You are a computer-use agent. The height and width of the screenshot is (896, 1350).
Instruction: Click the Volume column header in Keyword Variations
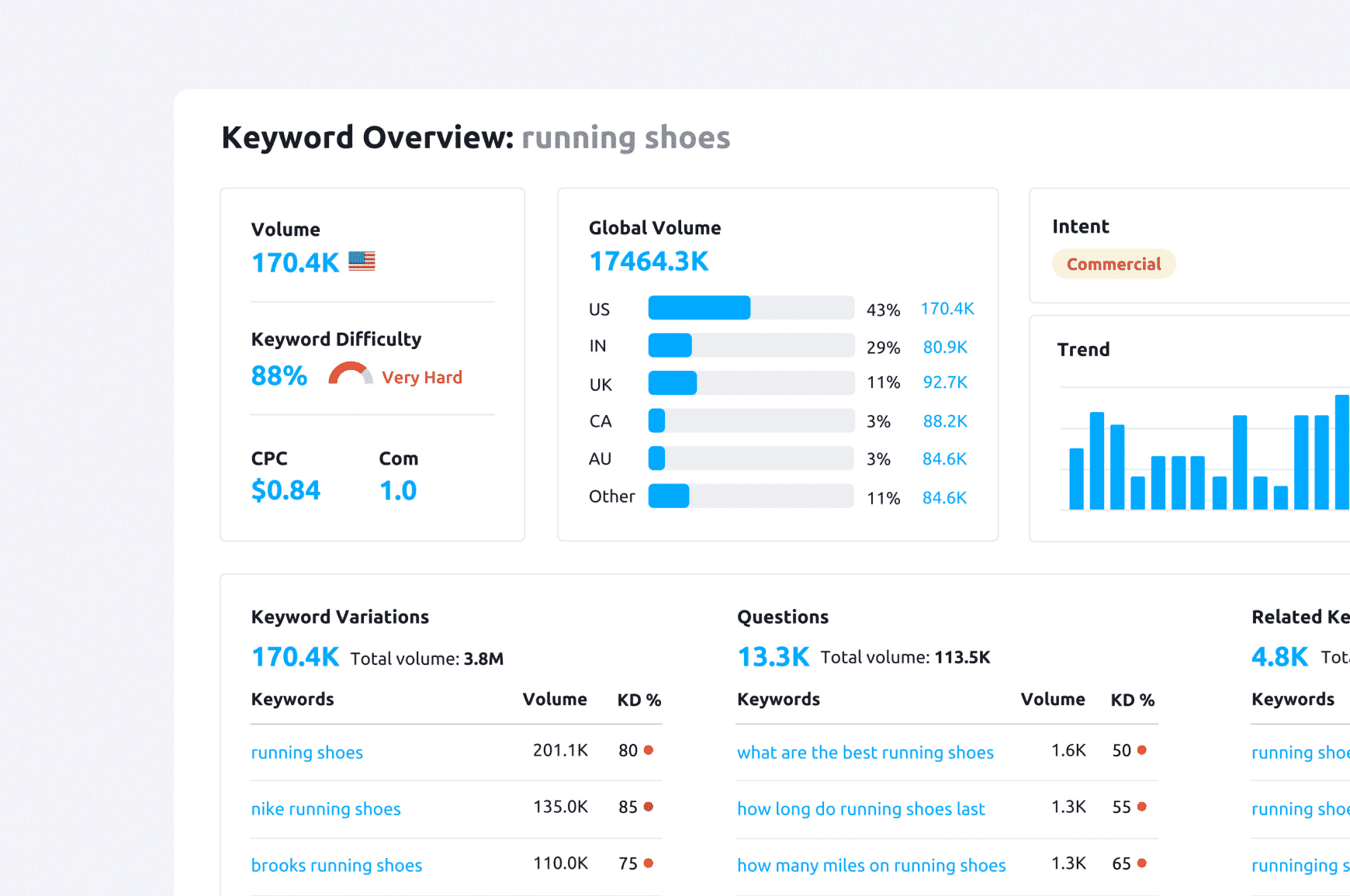[555, 699]
